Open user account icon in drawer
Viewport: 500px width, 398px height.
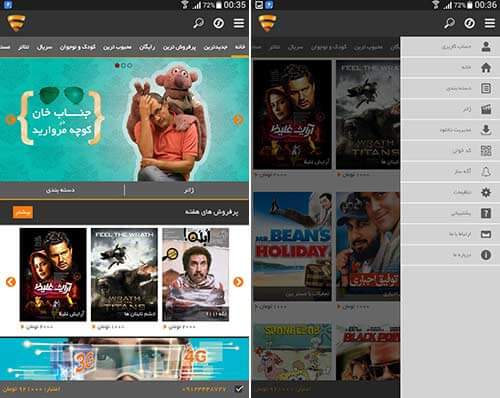(486, 46)
